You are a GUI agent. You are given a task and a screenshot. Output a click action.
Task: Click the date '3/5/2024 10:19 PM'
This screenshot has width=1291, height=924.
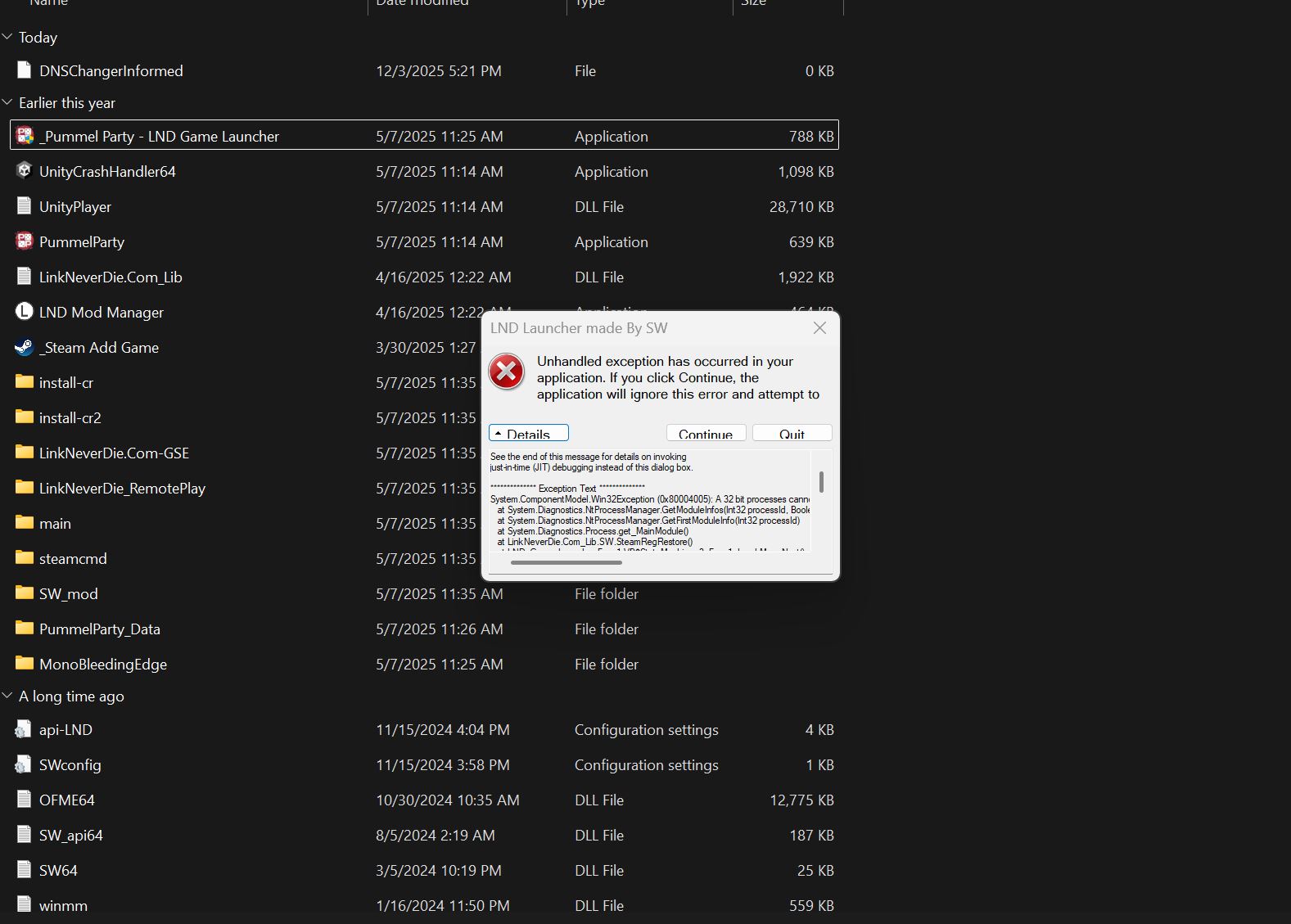pyautogui.click(x=439, y=870)
